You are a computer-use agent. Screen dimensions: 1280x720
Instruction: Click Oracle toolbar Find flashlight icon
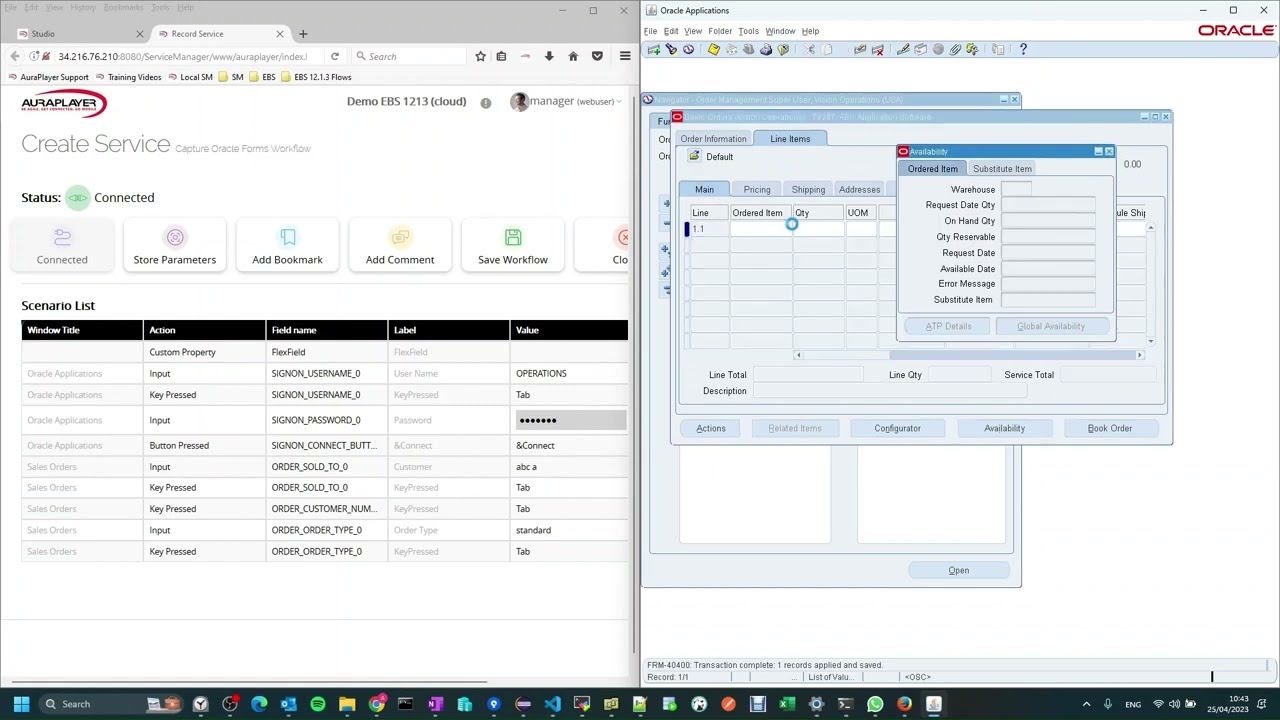671,49
